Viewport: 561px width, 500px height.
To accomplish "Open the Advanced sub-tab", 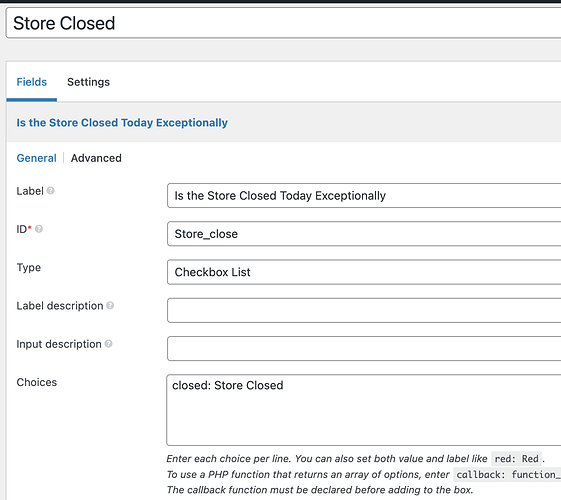I will [x=96, y=158].
